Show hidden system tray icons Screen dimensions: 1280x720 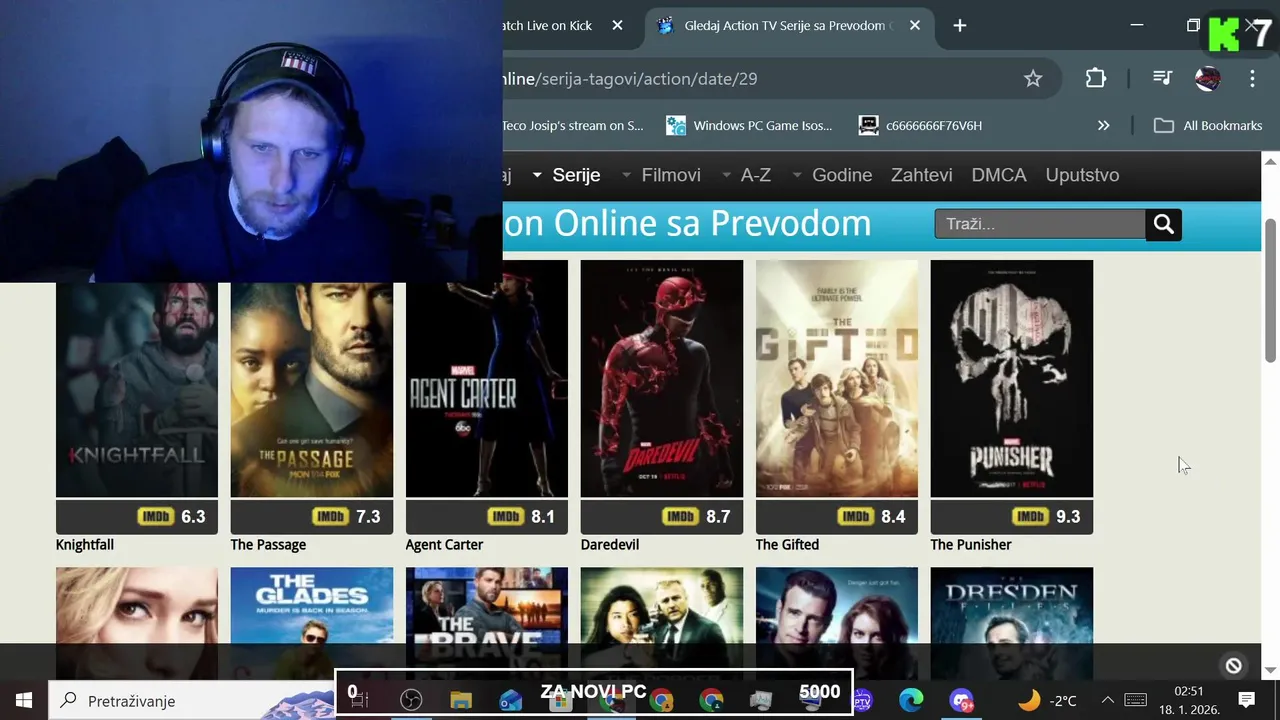[1107, 700]
